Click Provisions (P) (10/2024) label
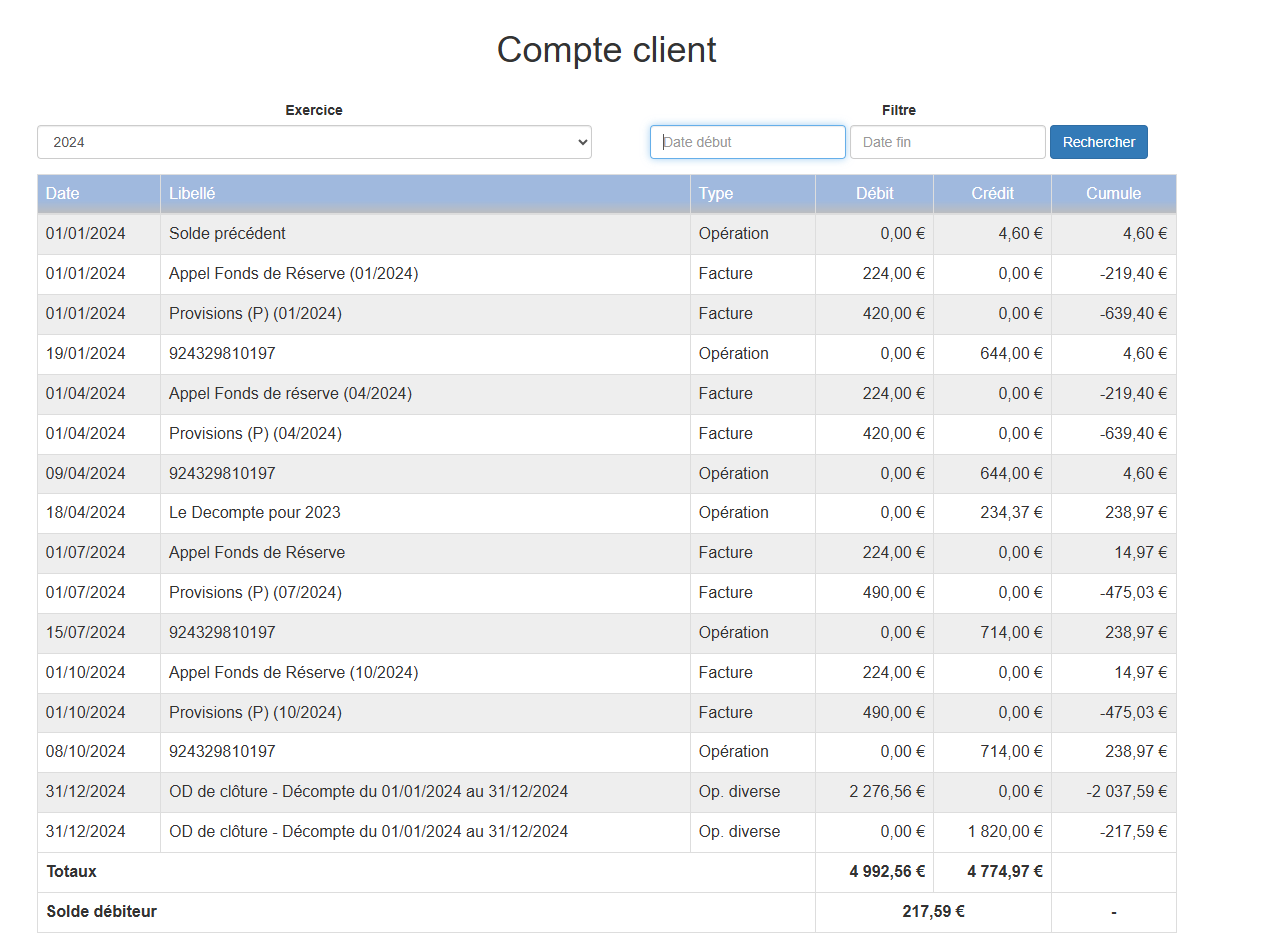The image size is (1283, 948). (255, 713)
